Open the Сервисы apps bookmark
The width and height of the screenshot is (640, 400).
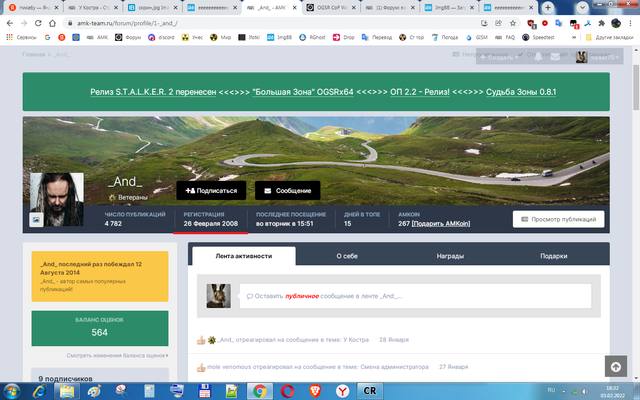tap(21, 37)
